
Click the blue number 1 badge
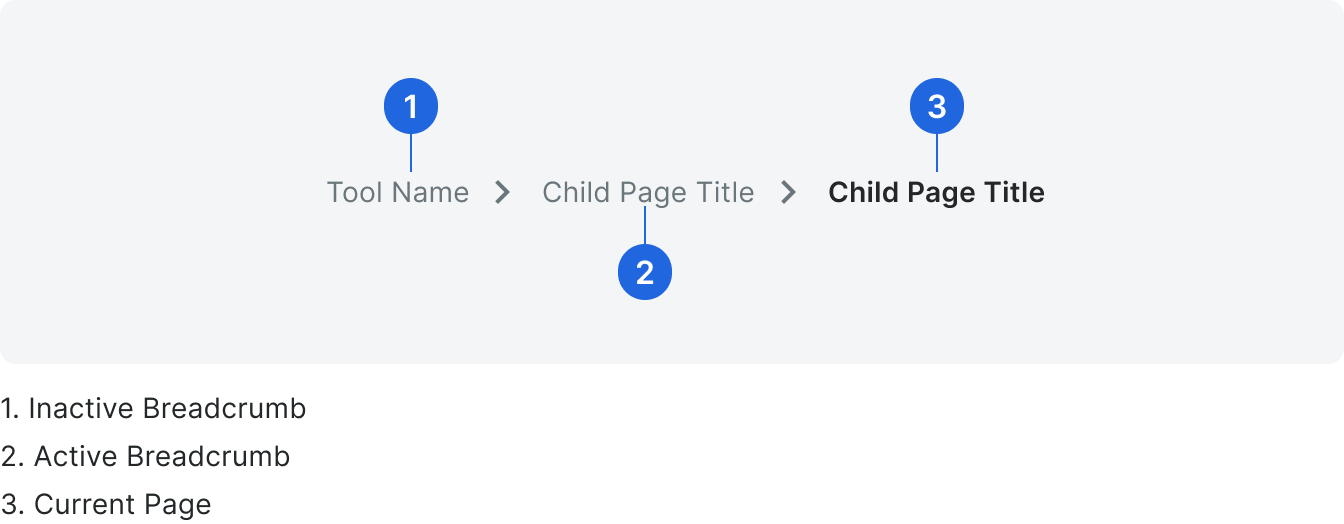[411, 106]
